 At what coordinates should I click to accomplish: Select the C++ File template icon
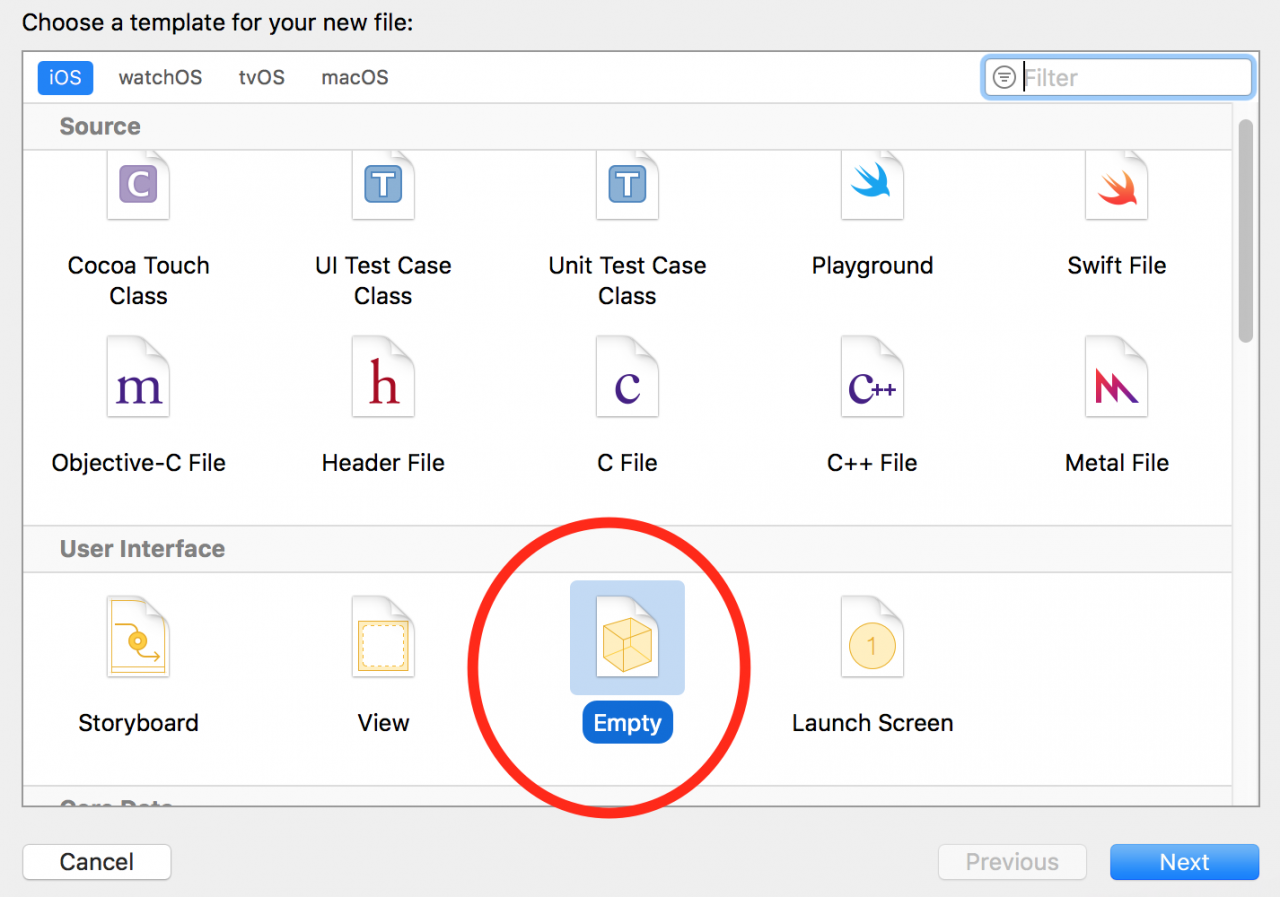pos(872,376)
